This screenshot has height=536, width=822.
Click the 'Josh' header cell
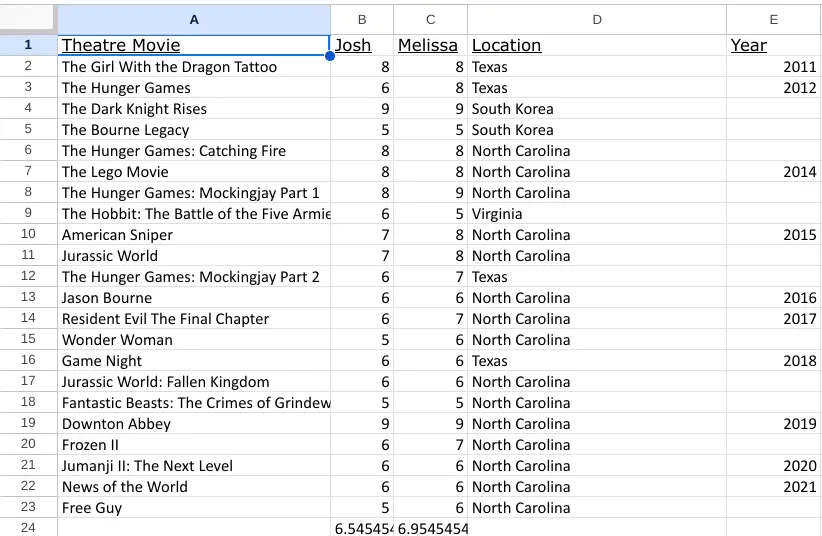pyautogui.click(x=362, y=45)
